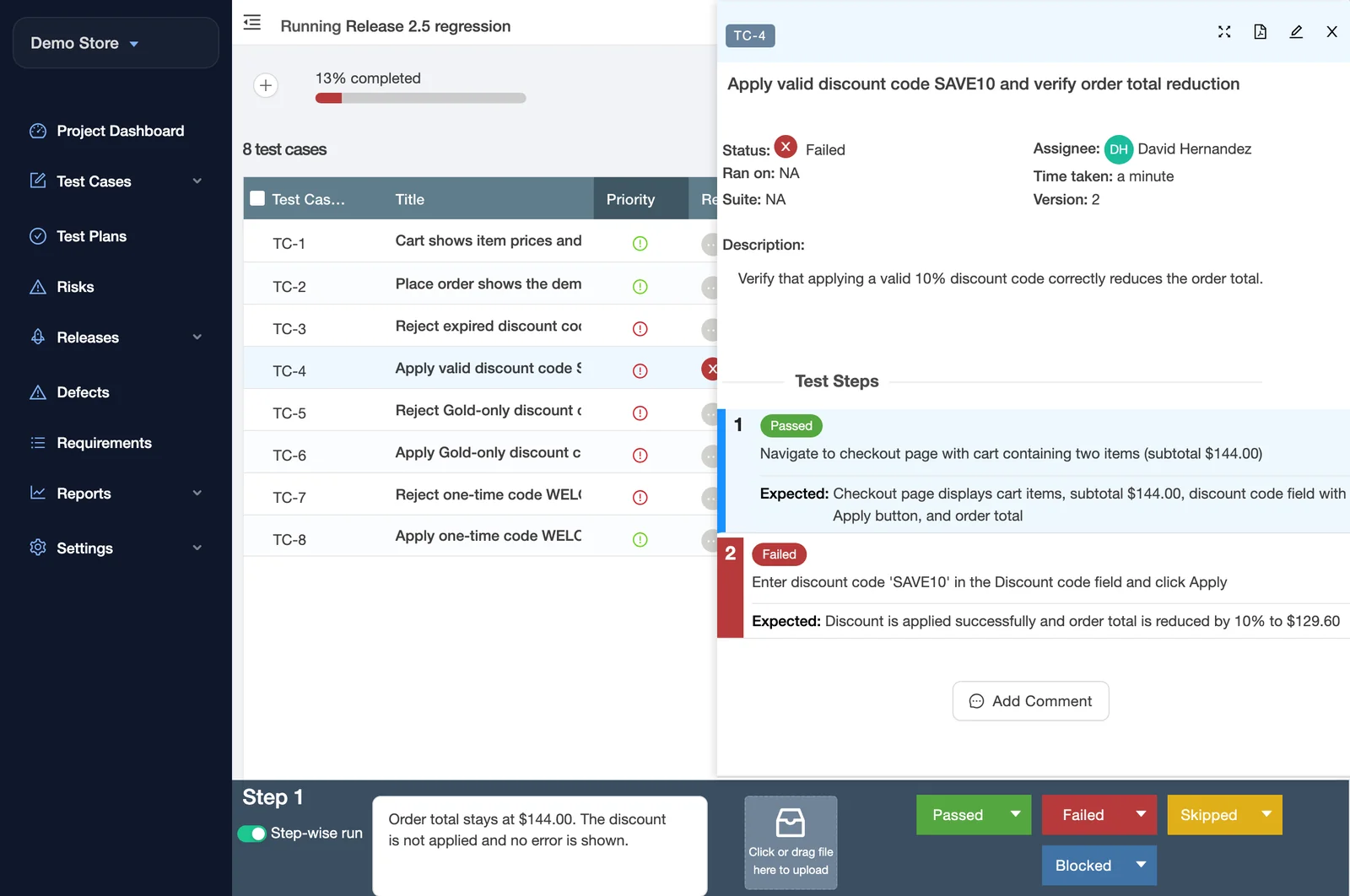The height and width of the screenshot is (896, 1350).
Task: Click the plus icon next to progress bar
Action: [266, 85]
